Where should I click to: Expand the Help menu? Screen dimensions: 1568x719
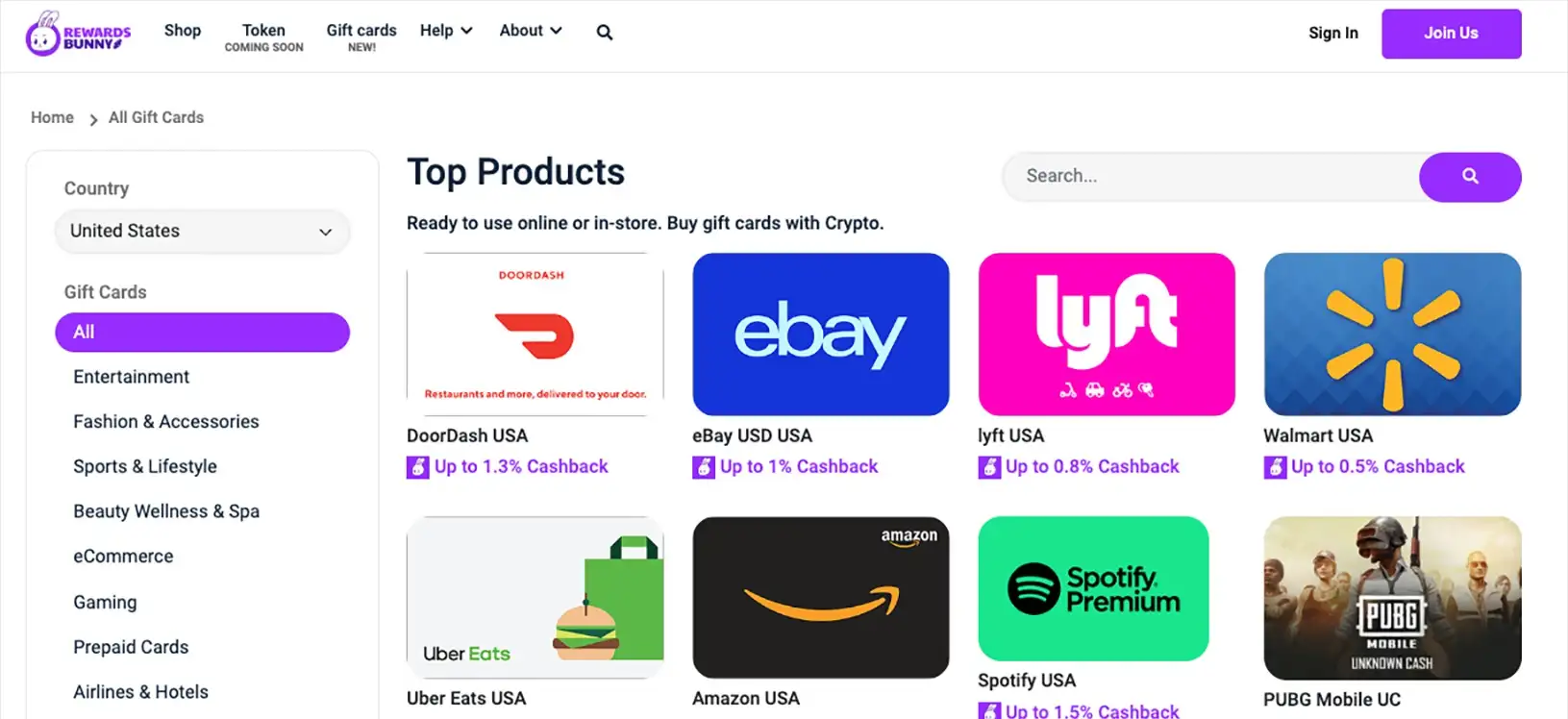(446, 31)
